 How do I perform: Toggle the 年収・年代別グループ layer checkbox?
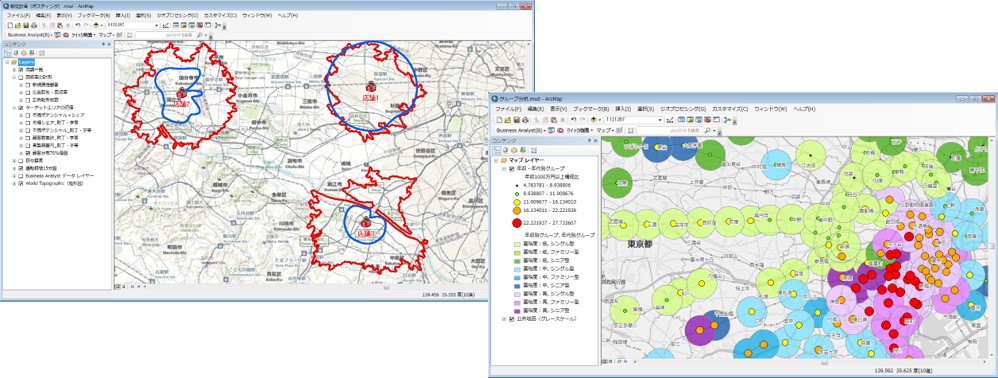click(512, 169)
